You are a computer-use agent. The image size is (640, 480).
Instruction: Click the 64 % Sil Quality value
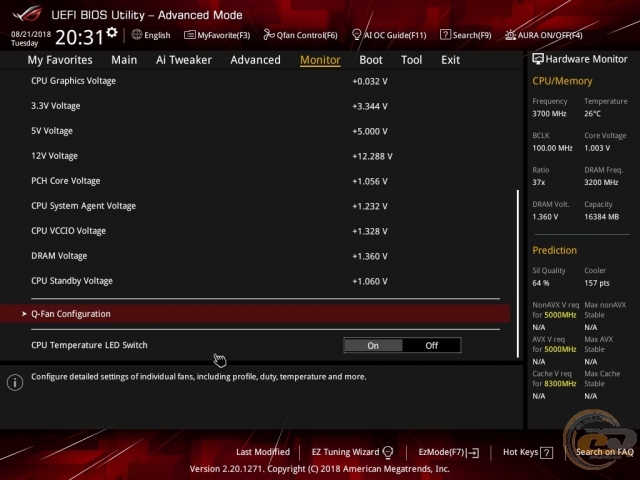tap(540, 283)
